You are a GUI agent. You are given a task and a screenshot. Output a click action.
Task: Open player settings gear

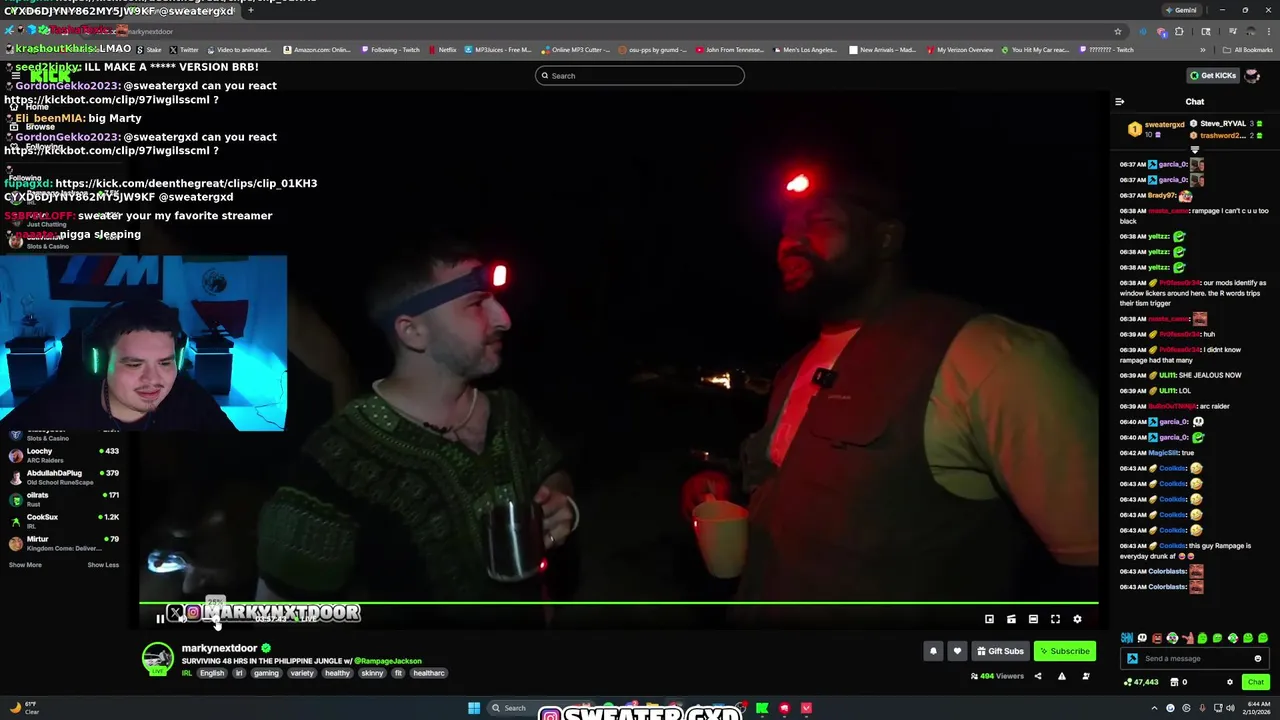click(x=1077, y=619)
